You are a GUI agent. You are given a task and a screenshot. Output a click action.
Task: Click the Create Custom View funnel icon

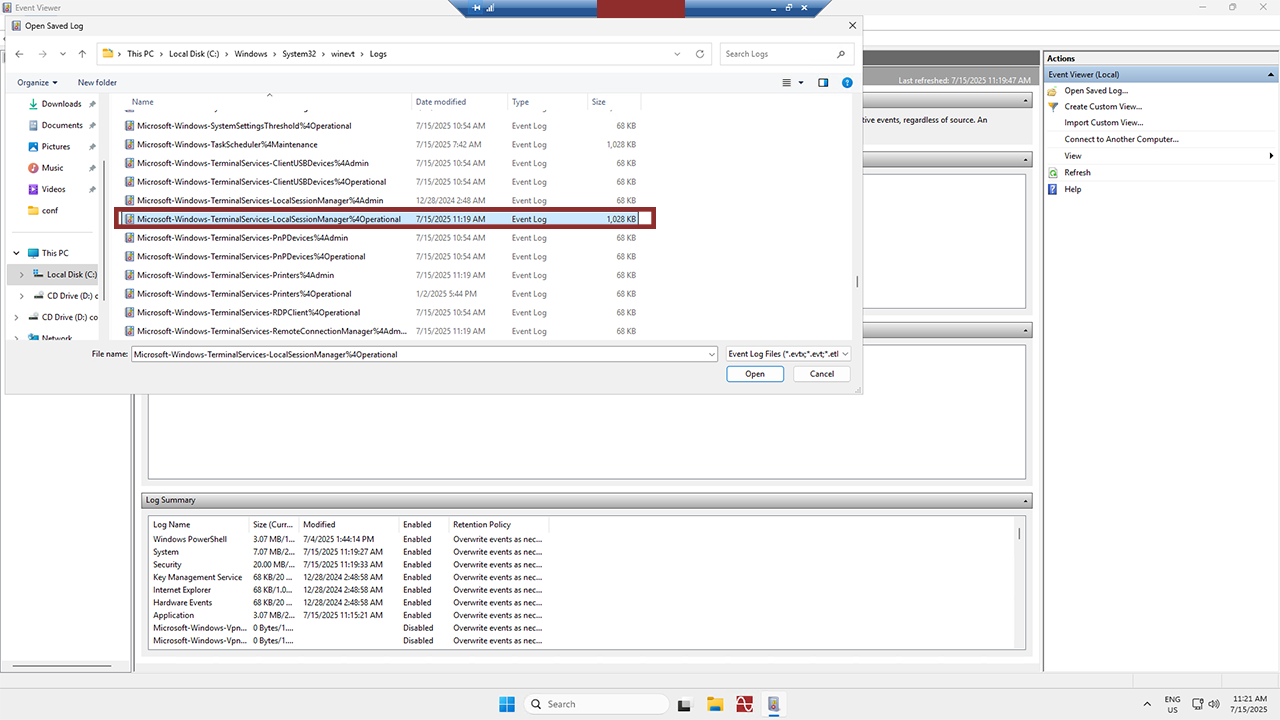coord(1053,107)
